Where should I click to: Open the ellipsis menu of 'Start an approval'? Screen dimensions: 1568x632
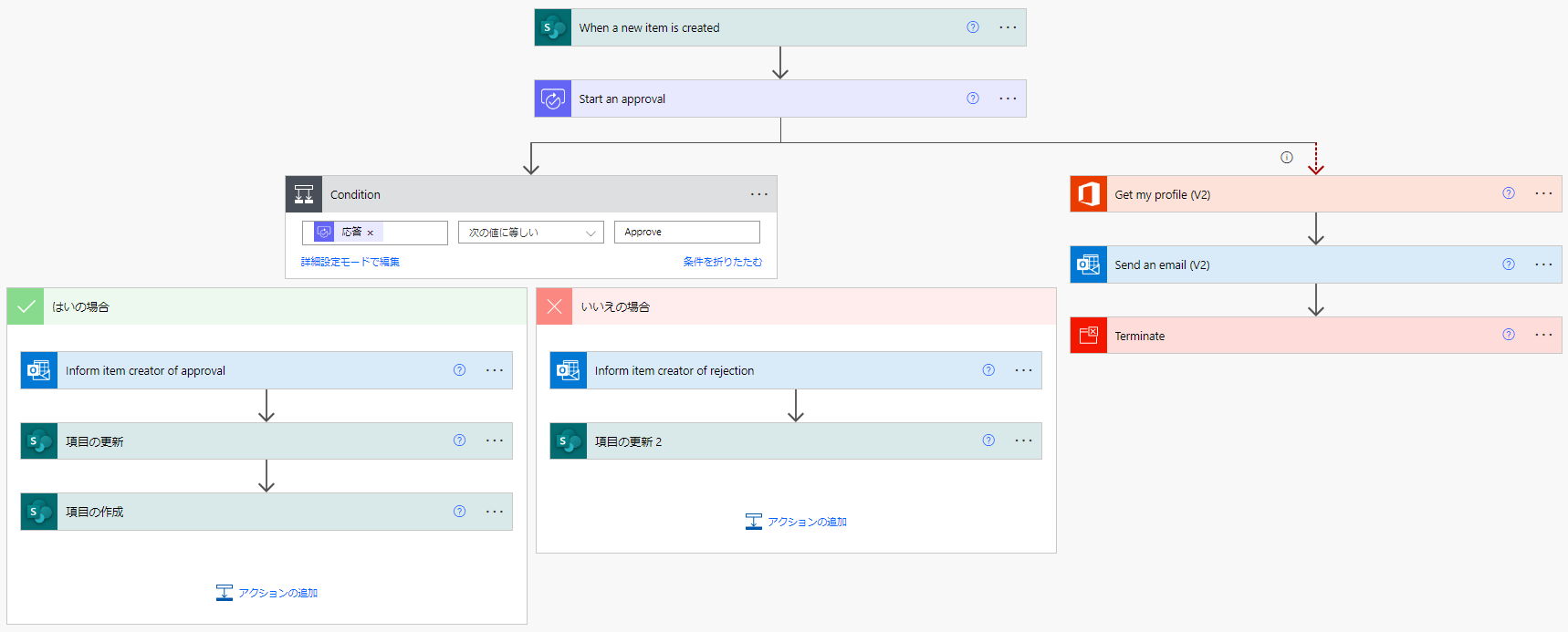coord(1008,98)
